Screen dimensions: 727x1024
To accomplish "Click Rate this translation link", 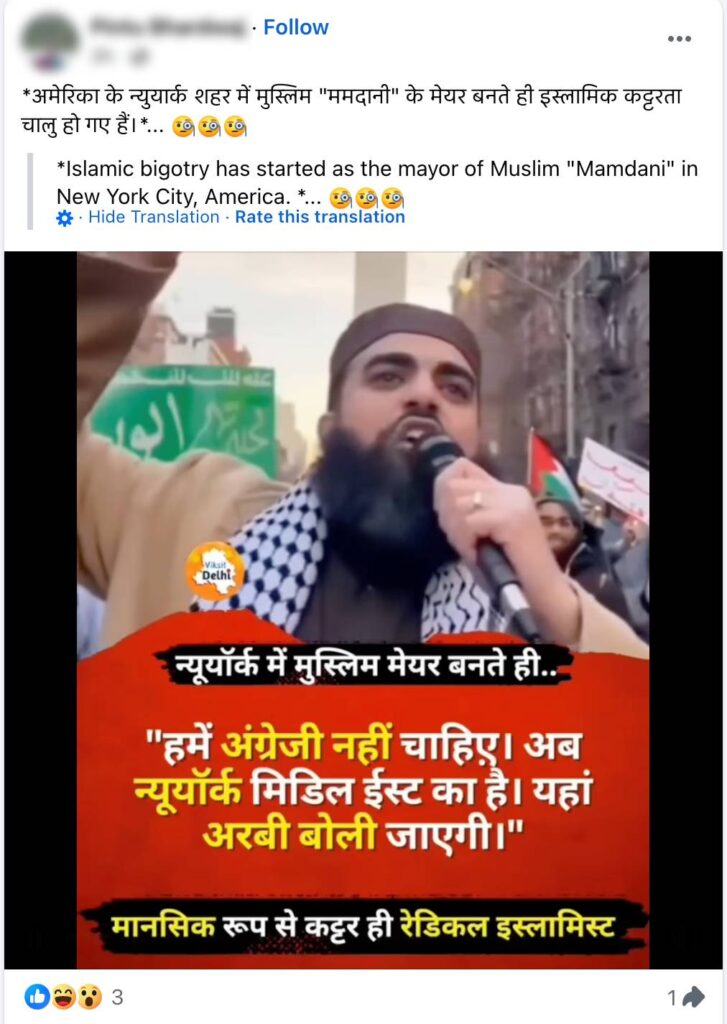I will pyautogui.click(x=320, y=217).
